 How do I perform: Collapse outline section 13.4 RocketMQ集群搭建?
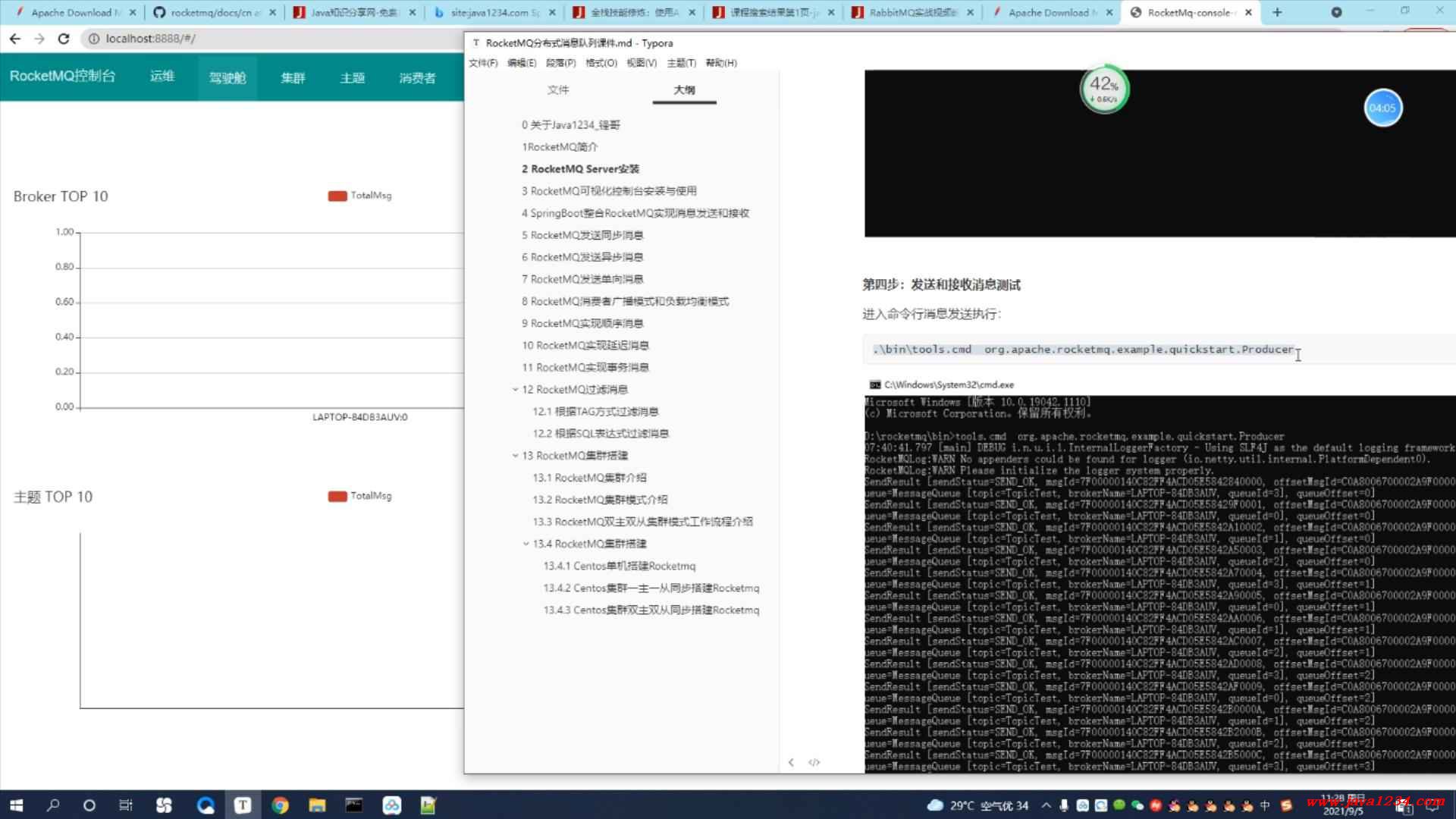[x=526, y=544]
